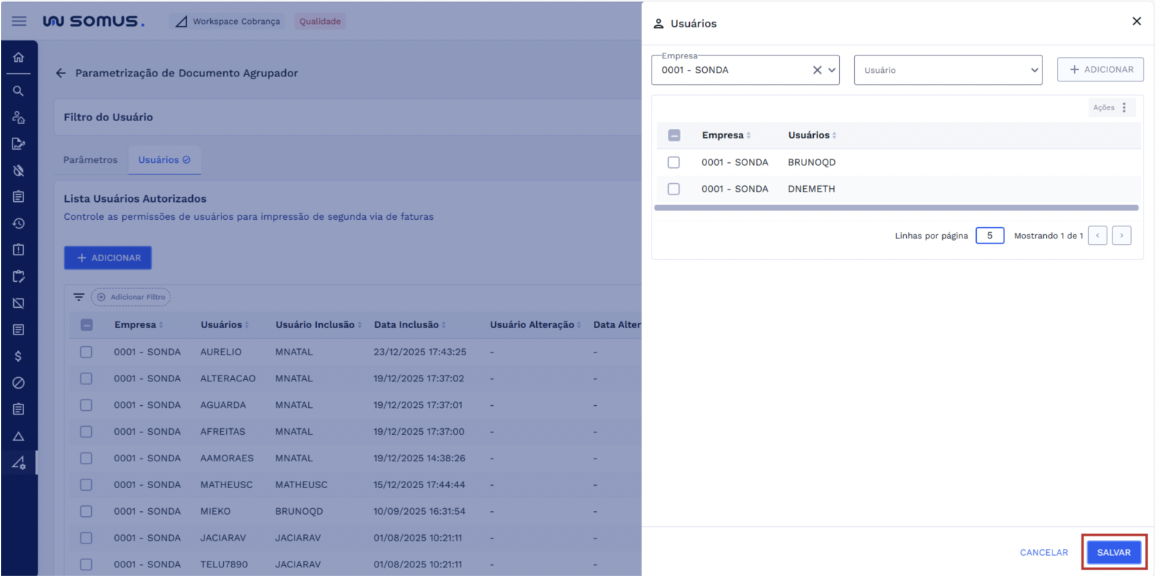This screenshot has width=1160, height=576.
Task: Click the search magnifier icon in sidebar
Action: point(18,90)
